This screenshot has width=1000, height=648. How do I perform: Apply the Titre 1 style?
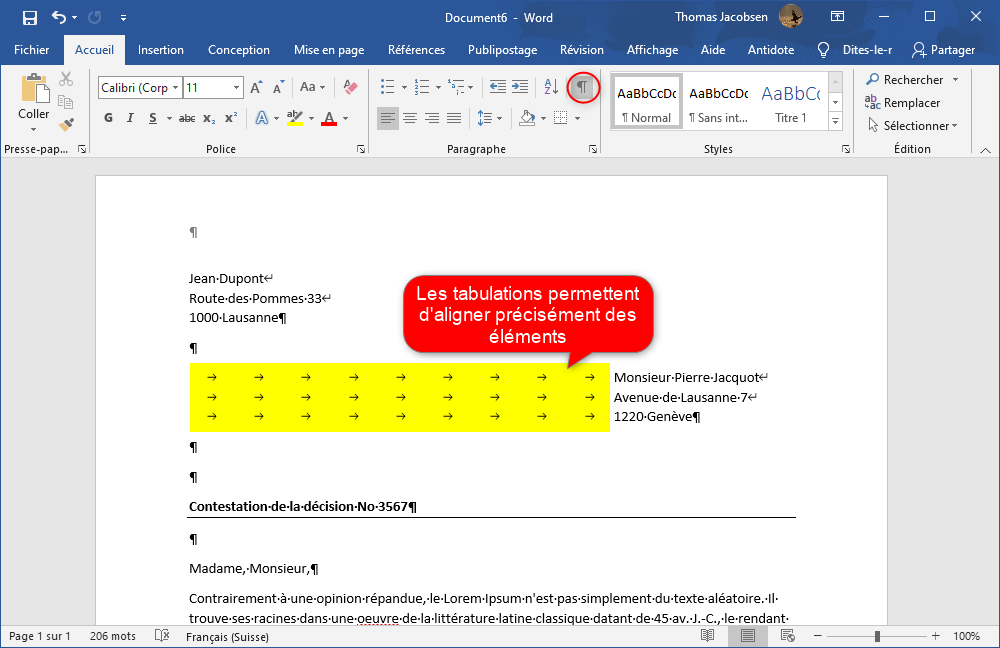(791, 102)
